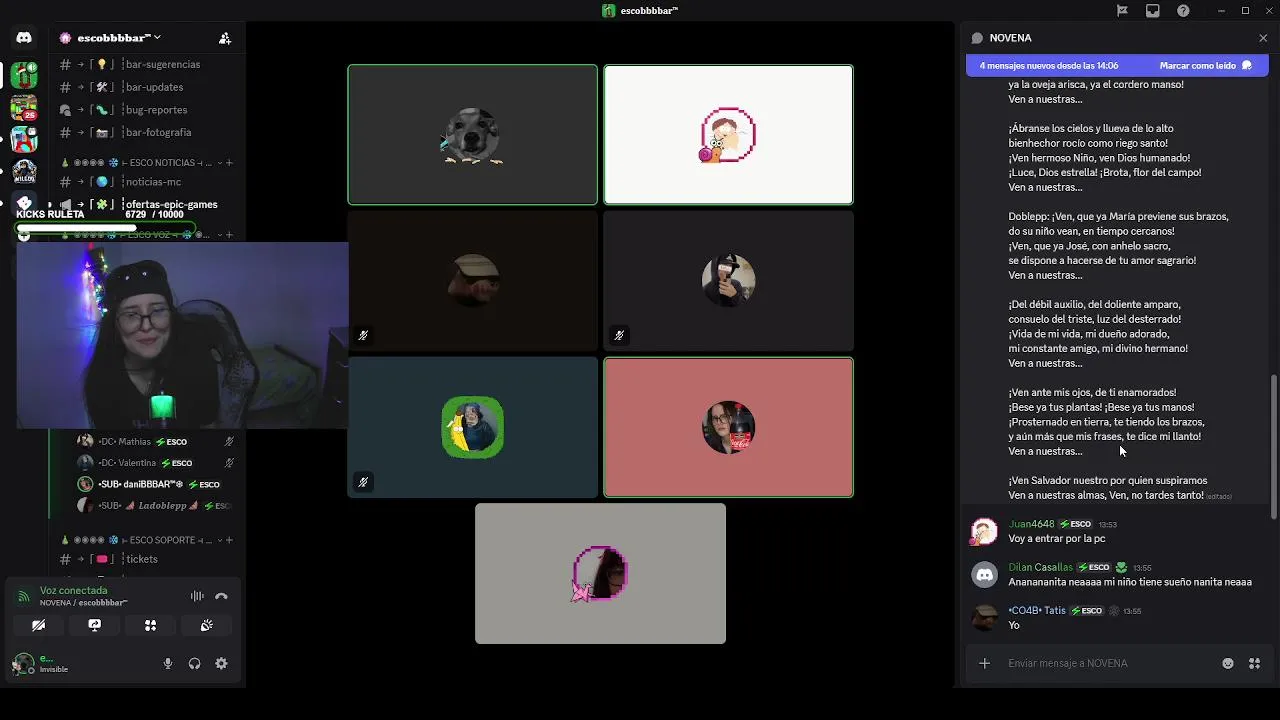
Task: Open noise suppression waveform icon
Action: 197,596
